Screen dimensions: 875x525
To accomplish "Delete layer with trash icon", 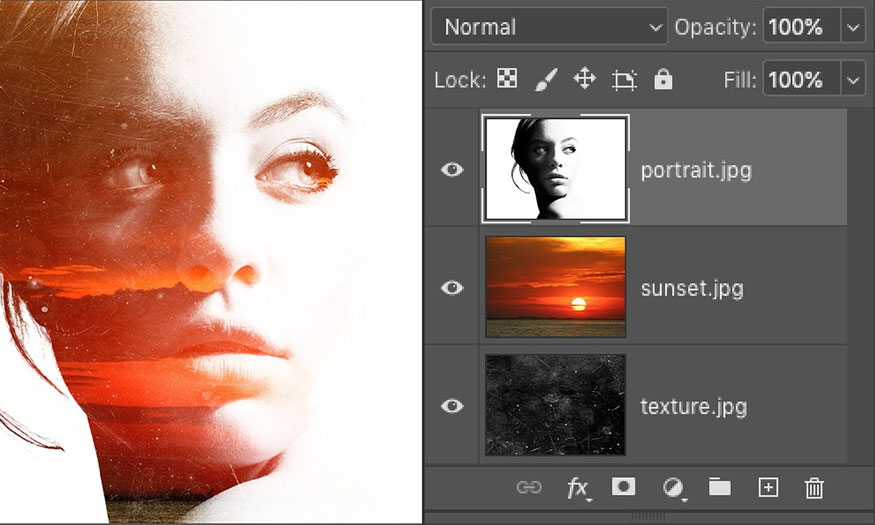I will click(814, 488).
